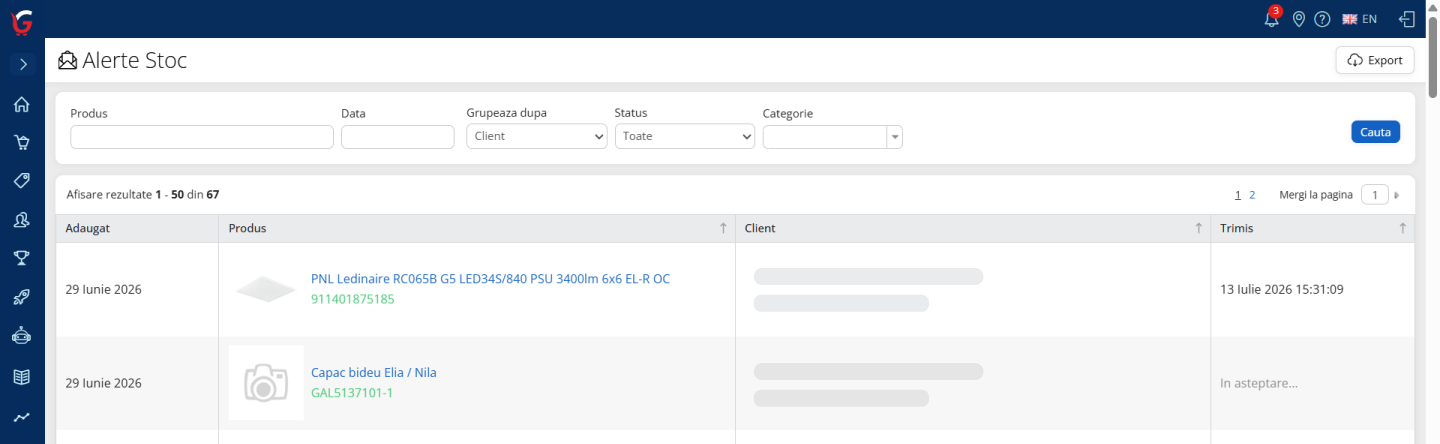This screenshot has width=1440, height=444.
Task: Go to Home icon in sidebar
Action: pyautogui.click(x=22, y=105)
